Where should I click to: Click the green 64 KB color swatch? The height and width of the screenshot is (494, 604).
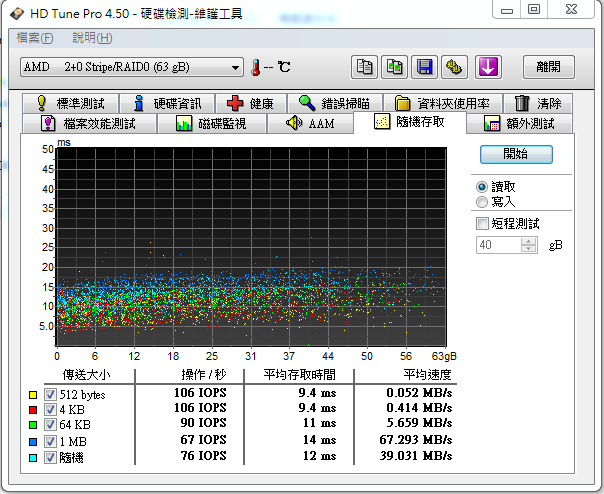point(33,425)
